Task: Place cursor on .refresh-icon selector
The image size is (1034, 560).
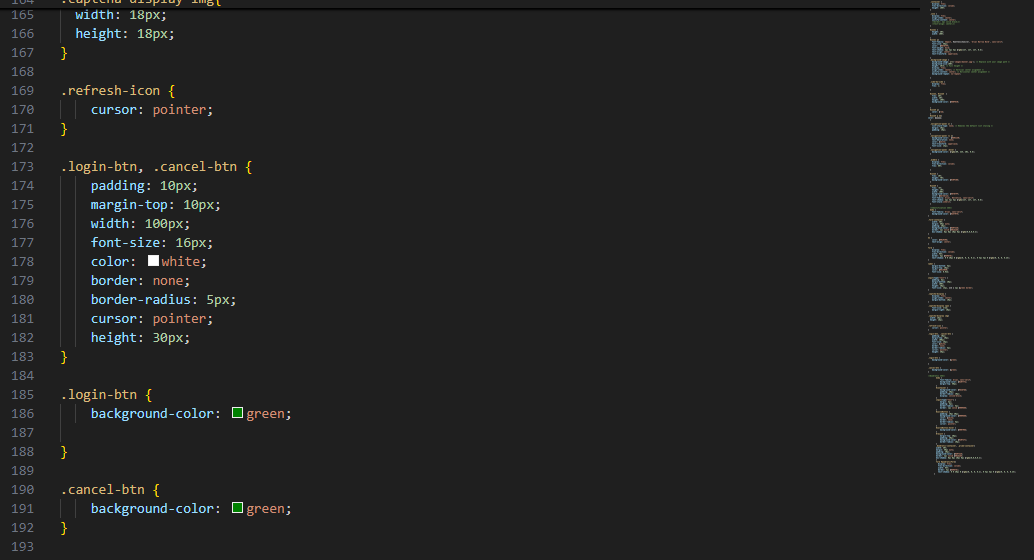Action: 110,90
